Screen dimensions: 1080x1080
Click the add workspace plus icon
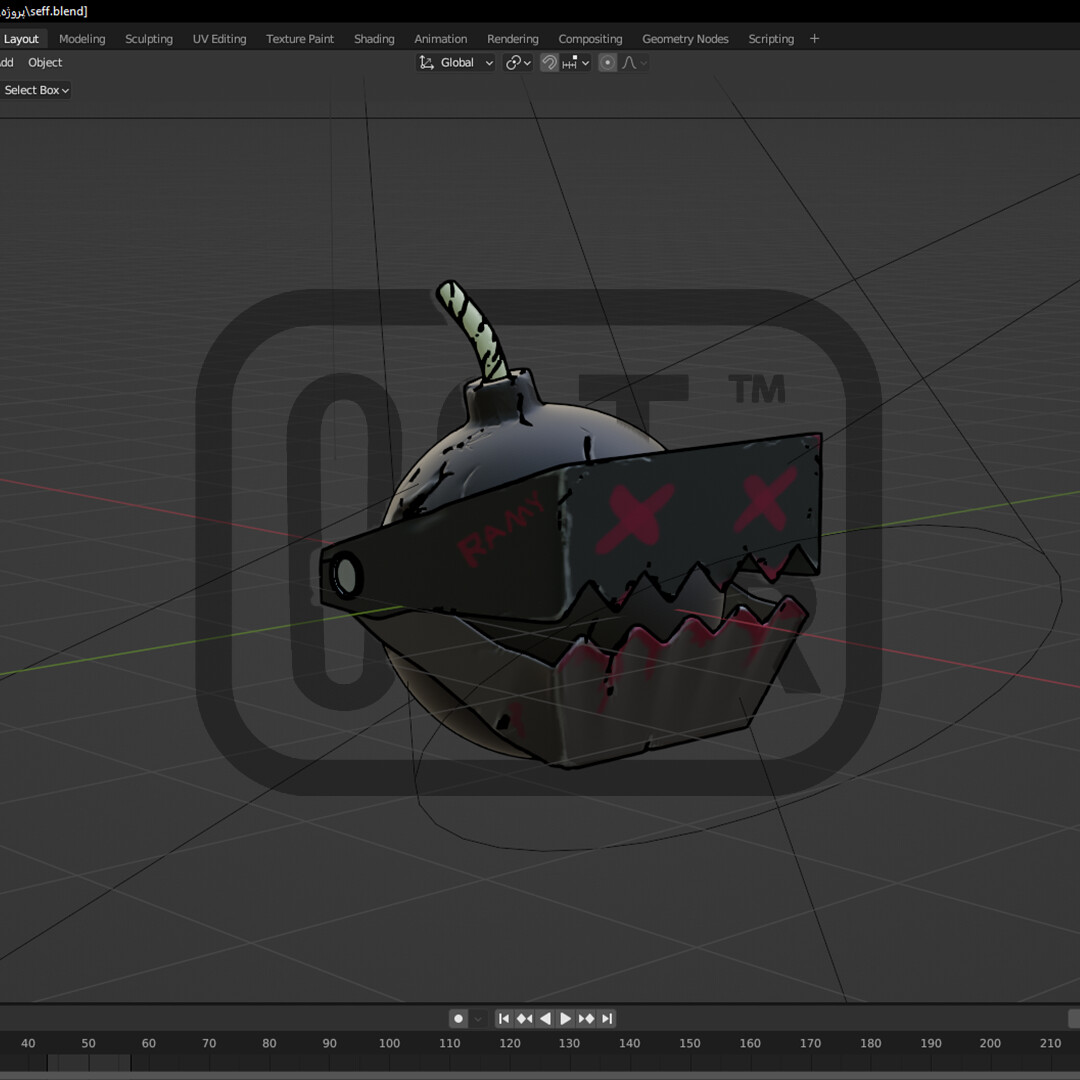tap(814, 39)
